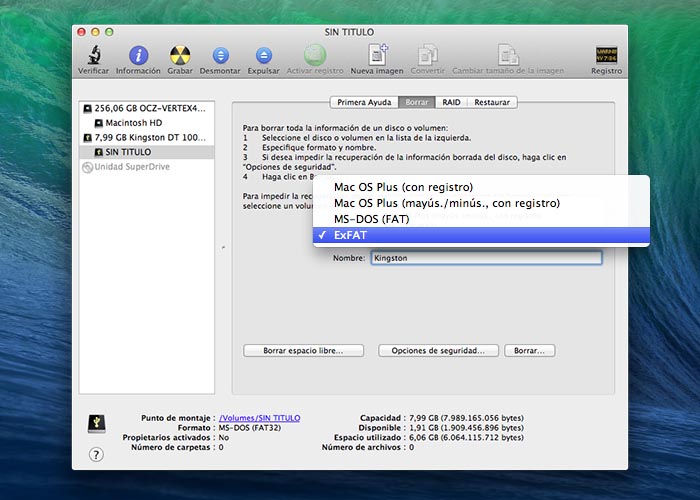Select the Unidad SuperDrive entry
Screen dimensions: 700x500
point(146,167)
